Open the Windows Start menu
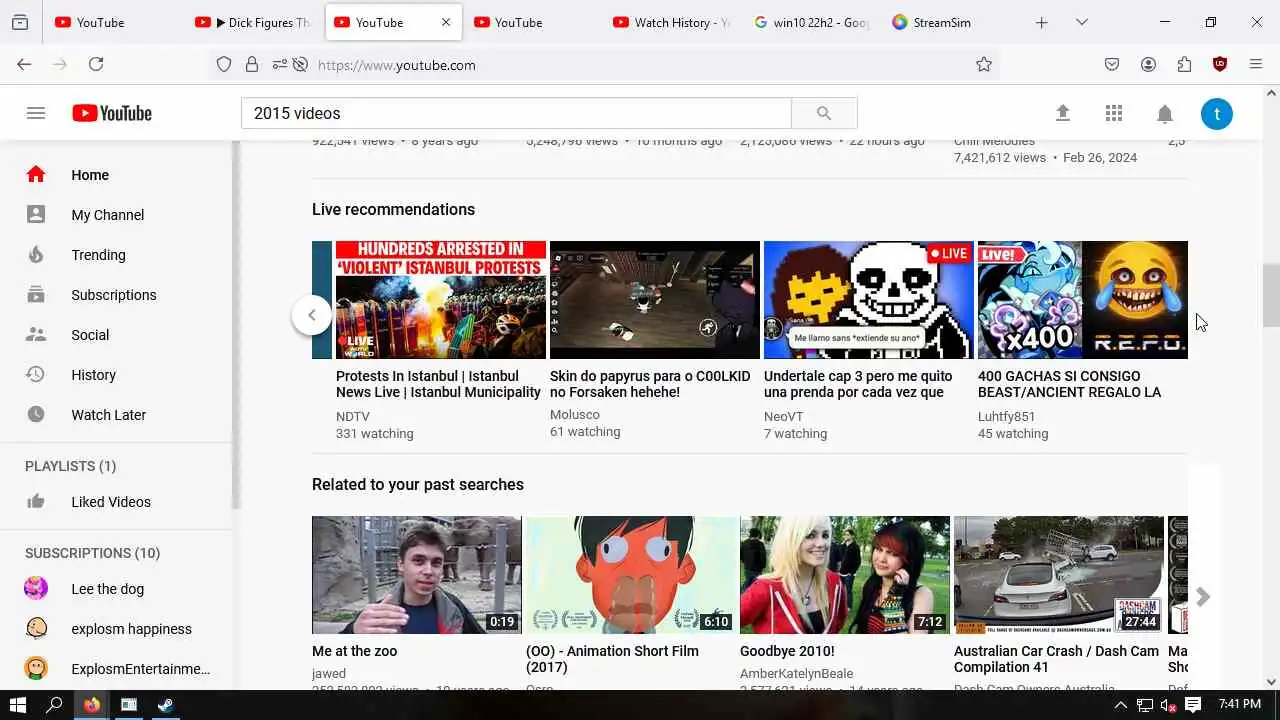 point(18,705)
